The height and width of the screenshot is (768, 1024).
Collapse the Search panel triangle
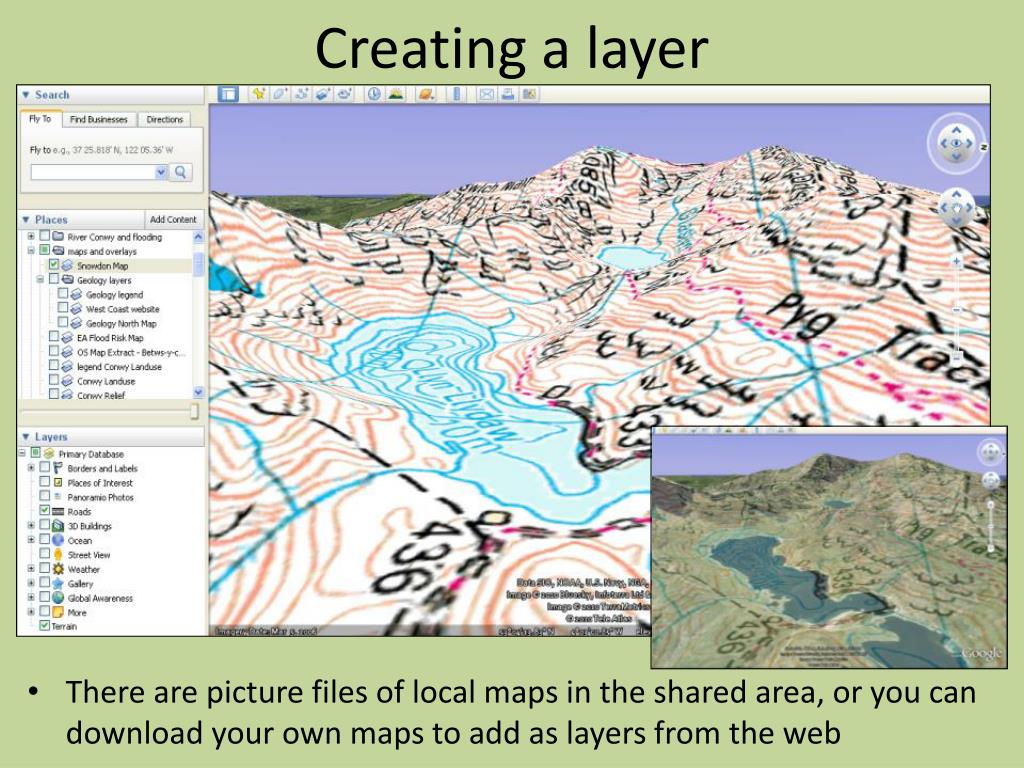click(26, 95)
